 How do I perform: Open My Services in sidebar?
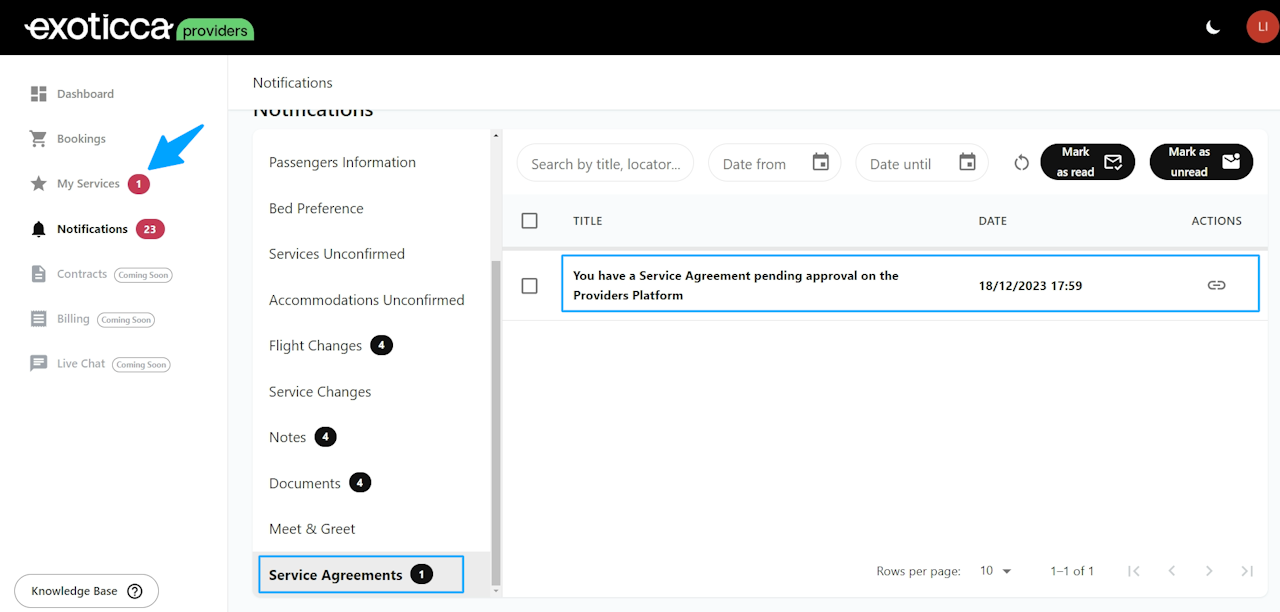pos(88,184)
